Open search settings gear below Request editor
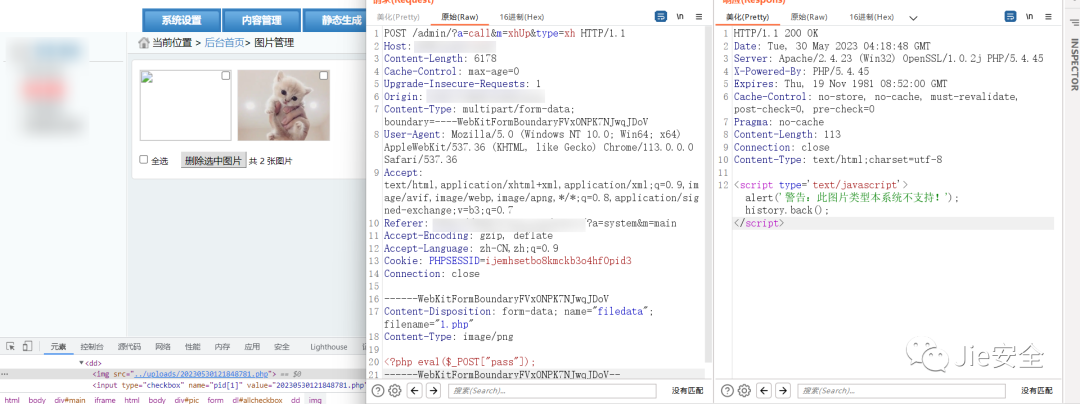Viewport: 1080px width, 404px height. (x=395, y=391)
